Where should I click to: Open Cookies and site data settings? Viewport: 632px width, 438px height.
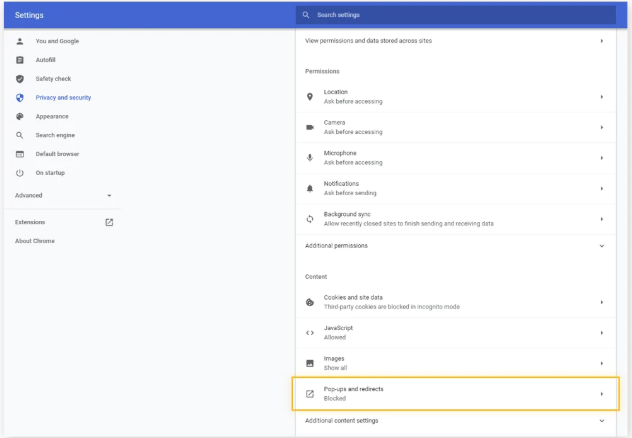pos(455,302)
